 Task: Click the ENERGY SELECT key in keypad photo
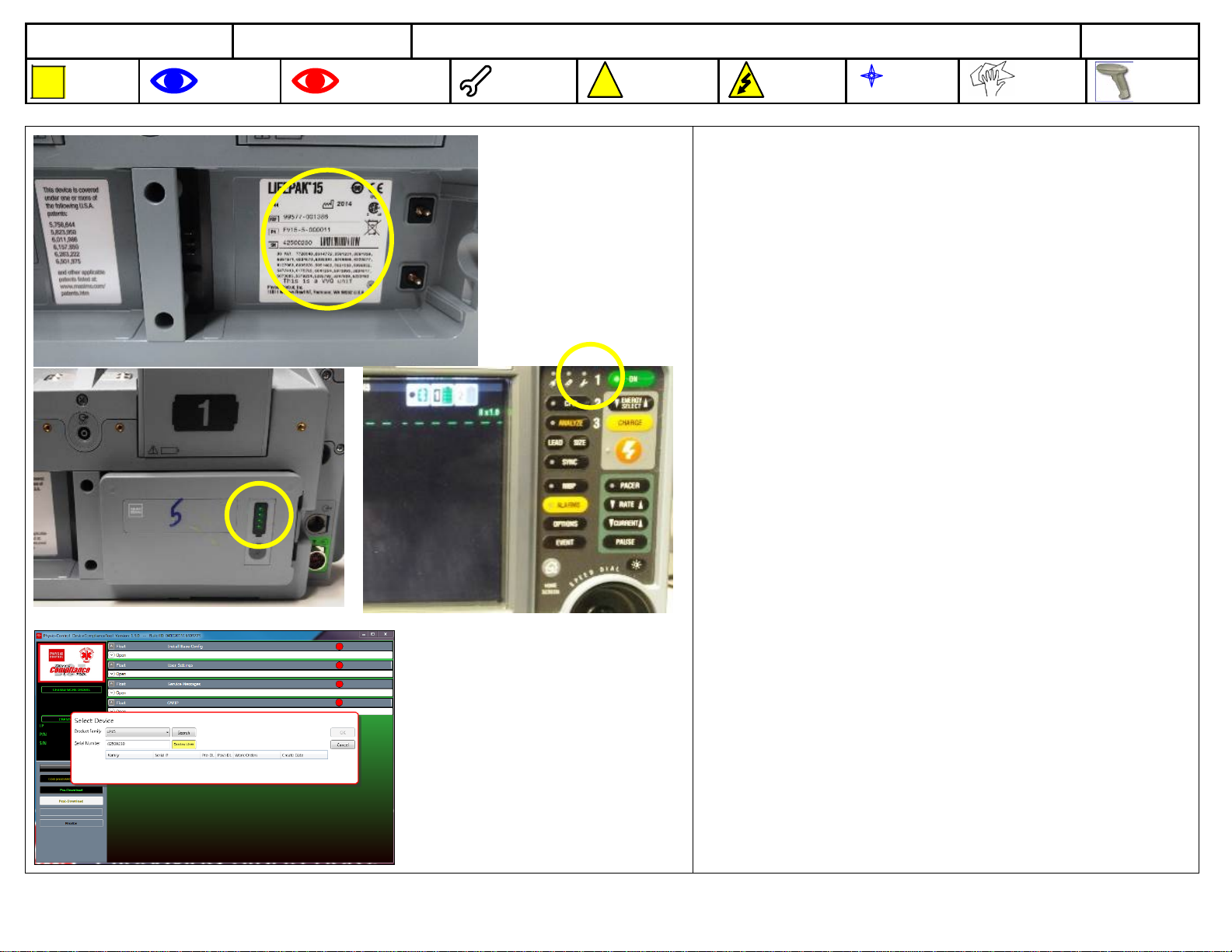[x=631, y=403]
